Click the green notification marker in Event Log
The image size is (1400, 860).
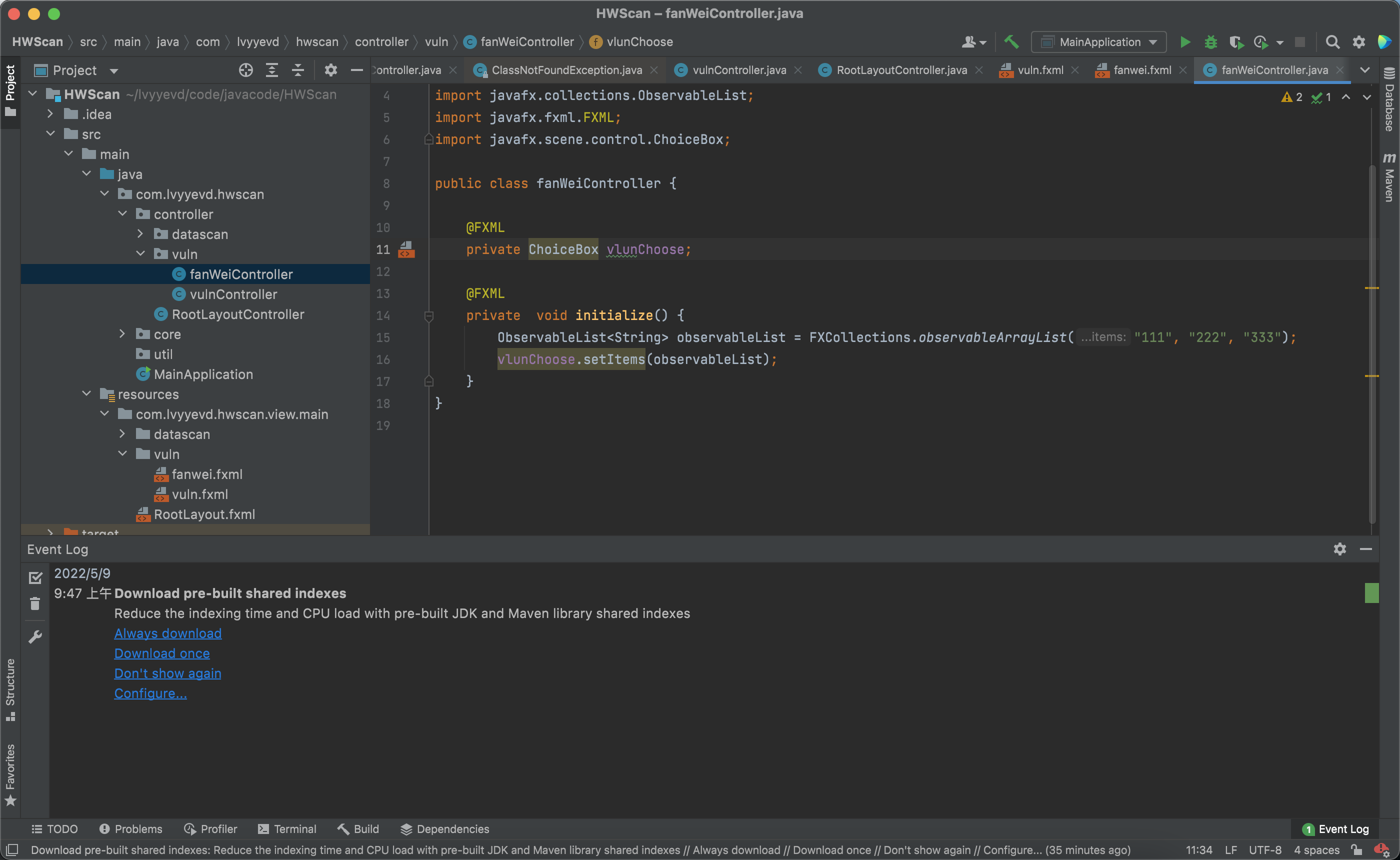(x=1371, y=592)
